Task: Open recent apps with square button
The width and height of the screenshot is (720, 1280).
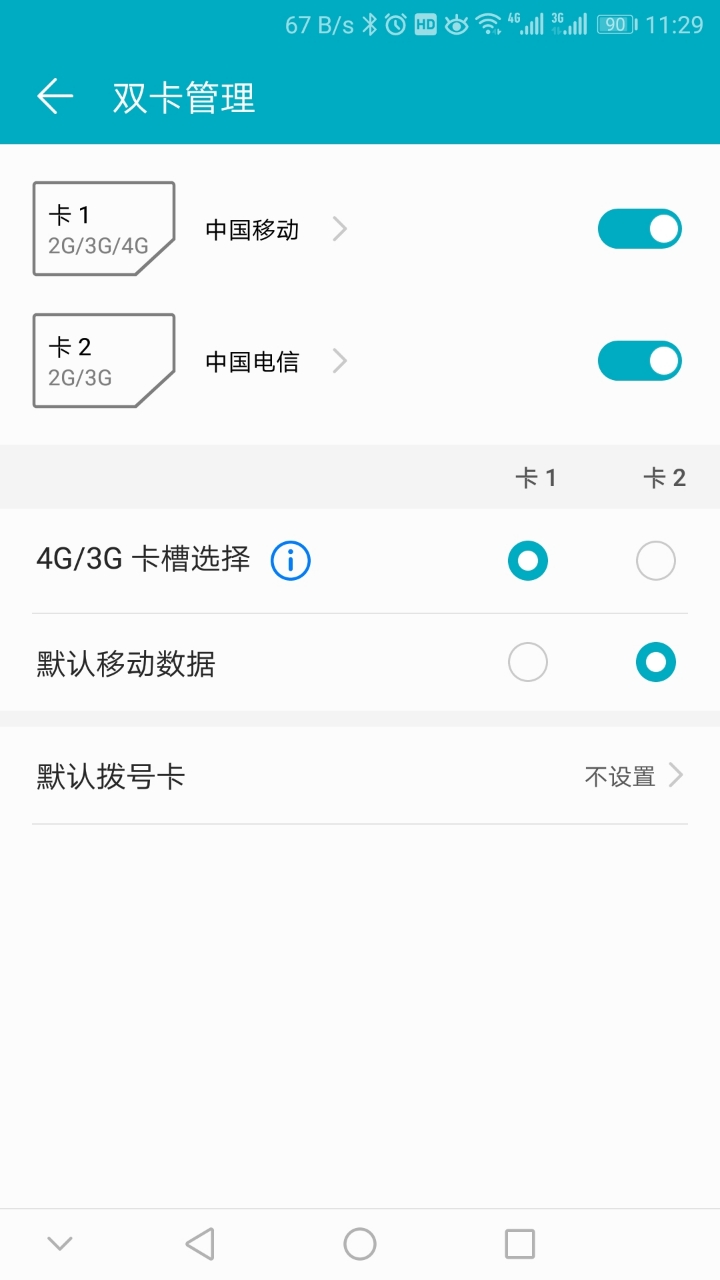Action: (x=520, y=1244)
